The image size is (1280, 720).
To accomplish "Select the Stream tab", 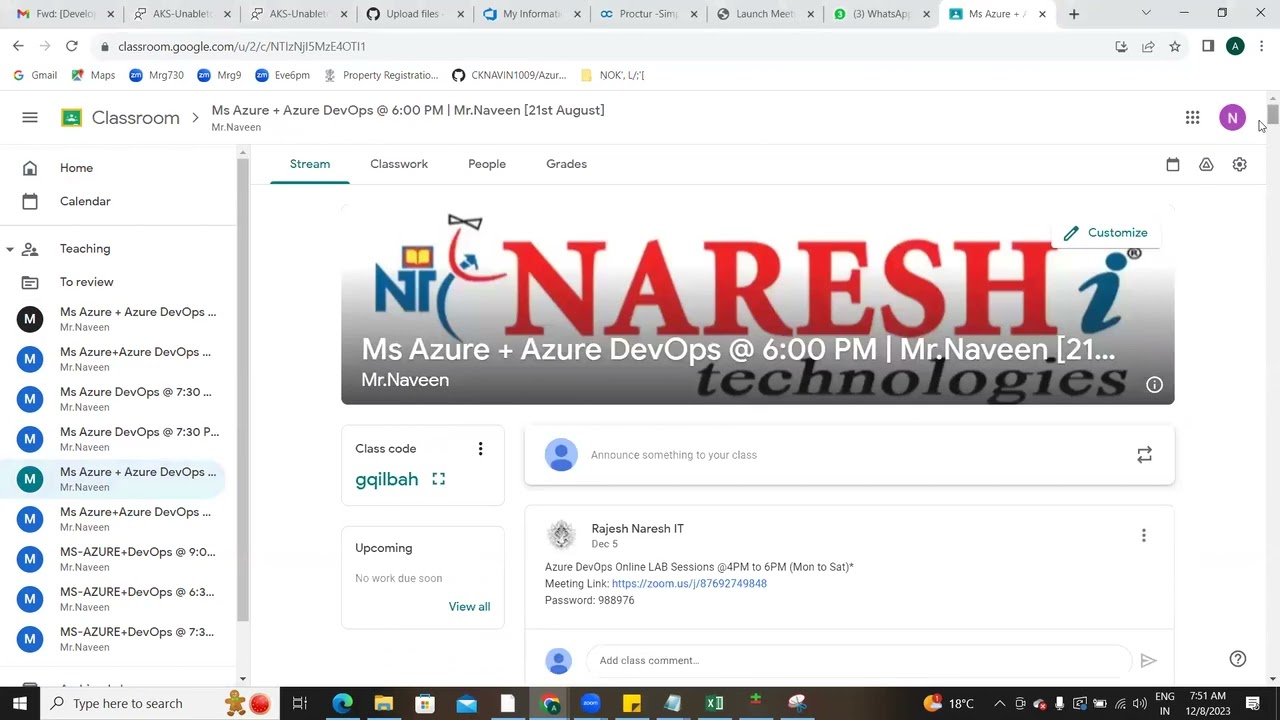I will (310, 164).
